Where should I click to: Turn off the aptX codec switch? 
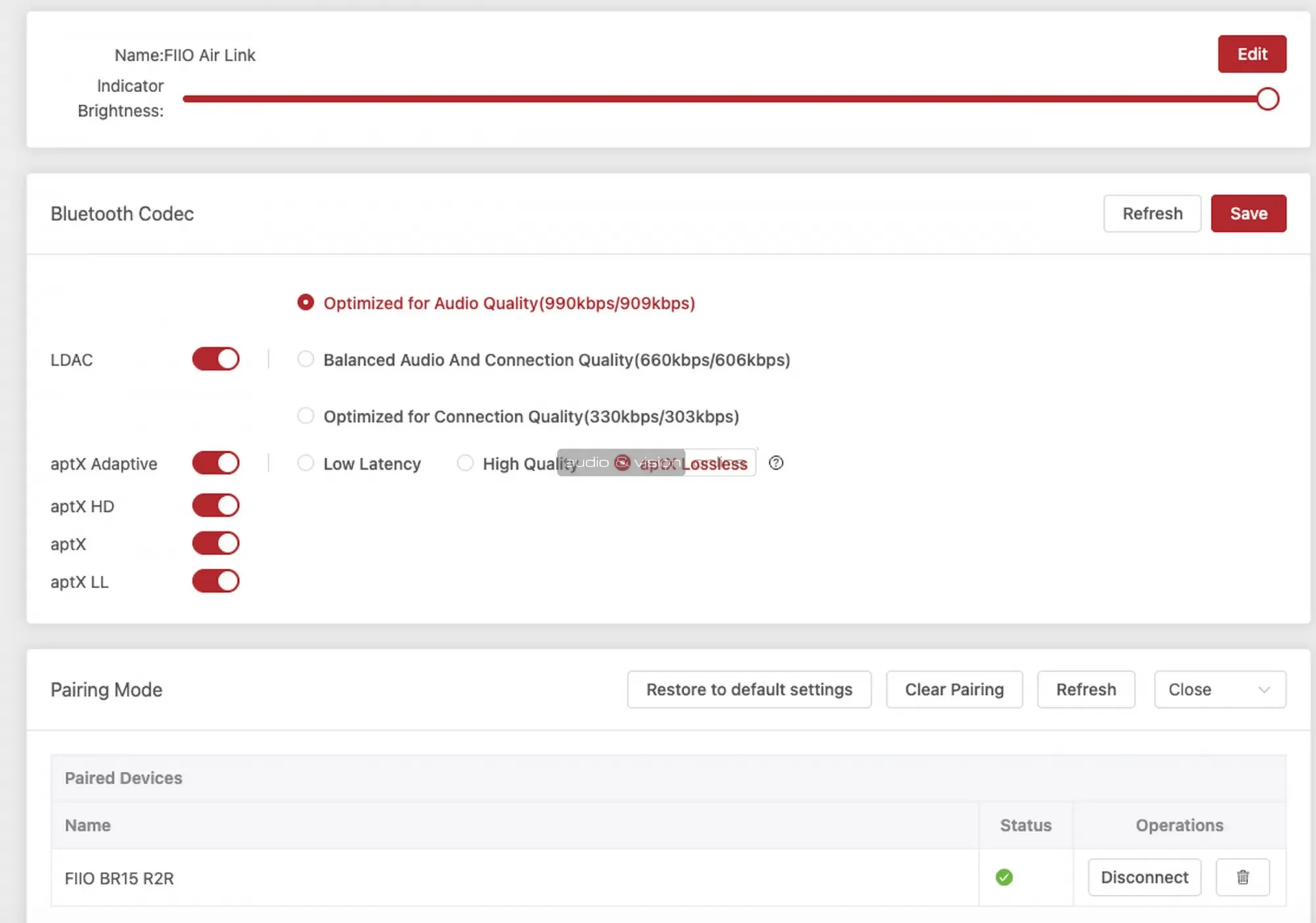(x=216, y=543)
